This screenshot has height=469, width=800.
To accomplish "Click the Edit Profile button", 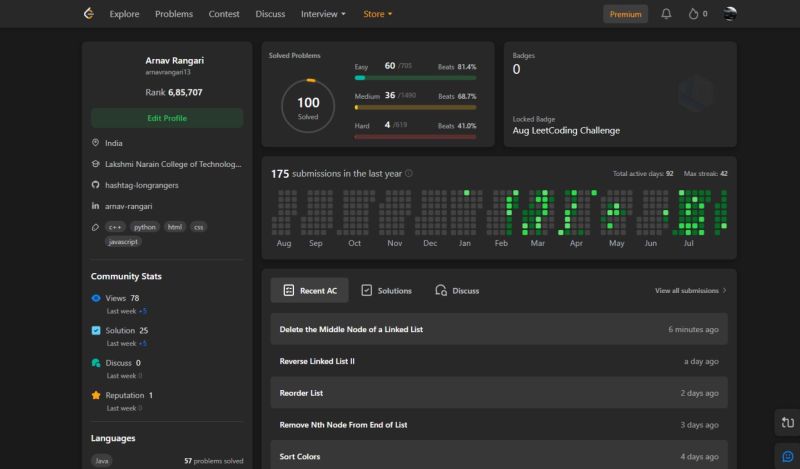I will [x=167, y=118].
